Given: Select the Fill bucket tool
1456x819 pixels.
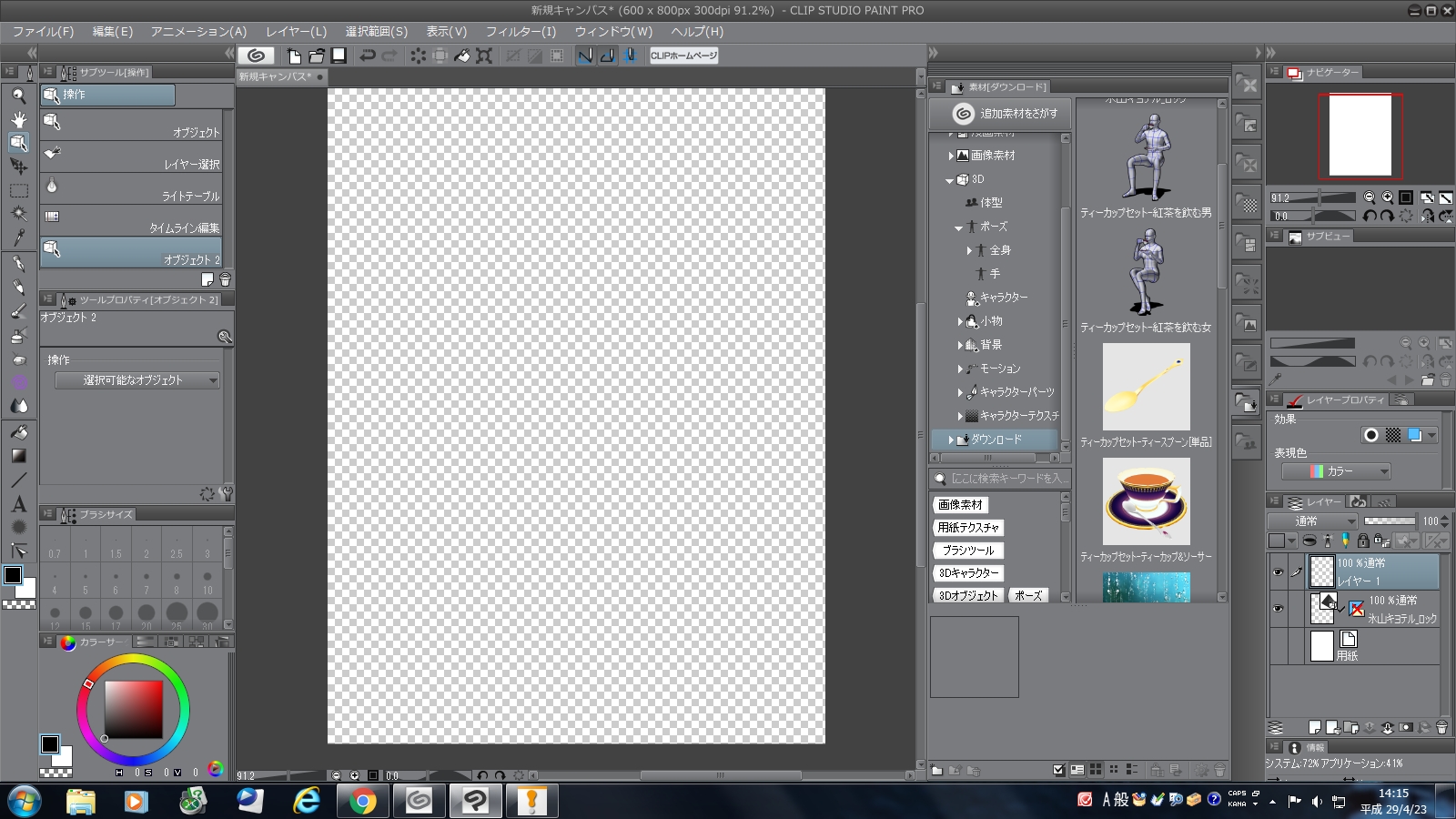Looking at the screenshot, I should click(x=18, y=432).
